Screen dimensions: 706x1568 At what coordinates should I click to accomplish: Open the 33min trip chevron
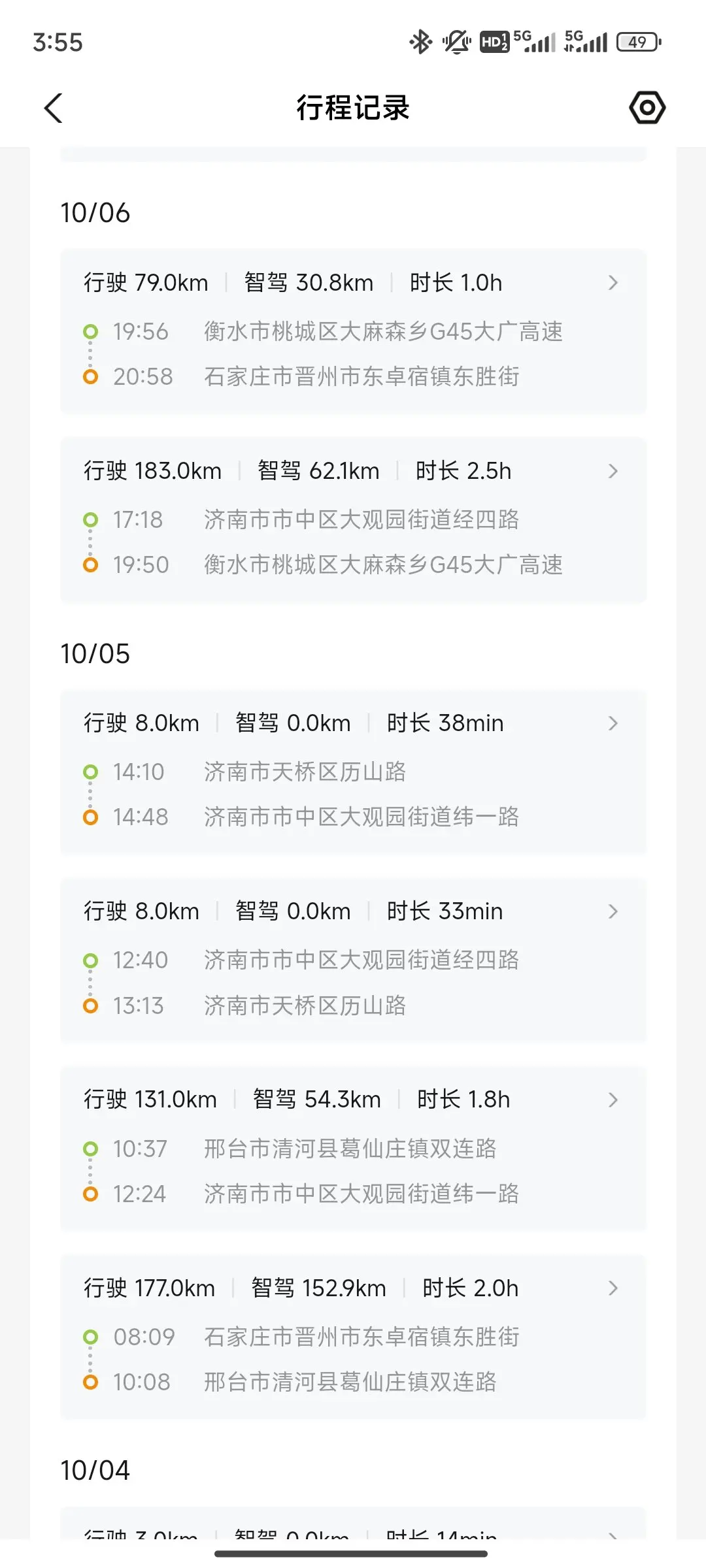(x=613, y=911)
